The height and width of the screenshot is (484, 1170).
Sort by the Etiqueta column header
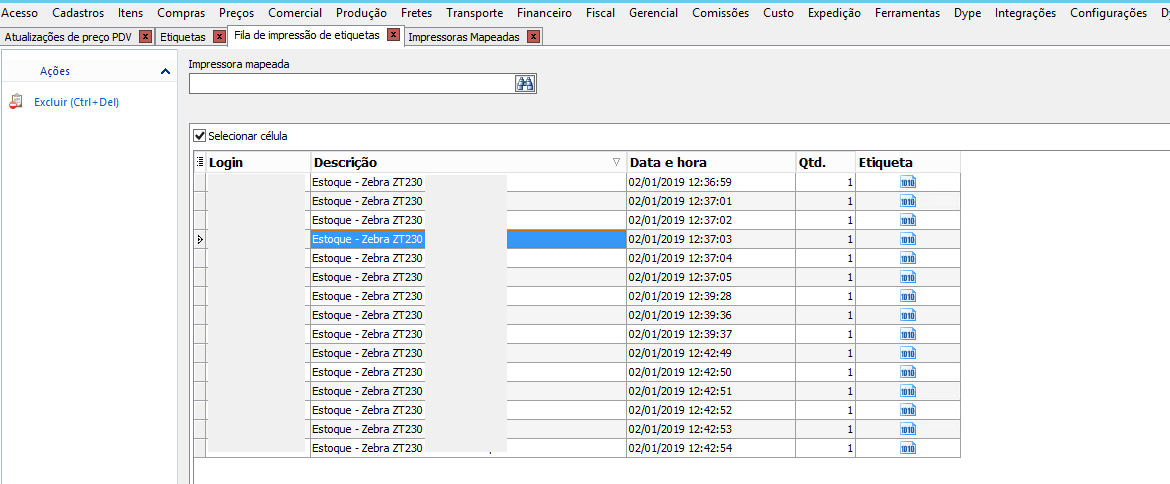pos(907,162)
